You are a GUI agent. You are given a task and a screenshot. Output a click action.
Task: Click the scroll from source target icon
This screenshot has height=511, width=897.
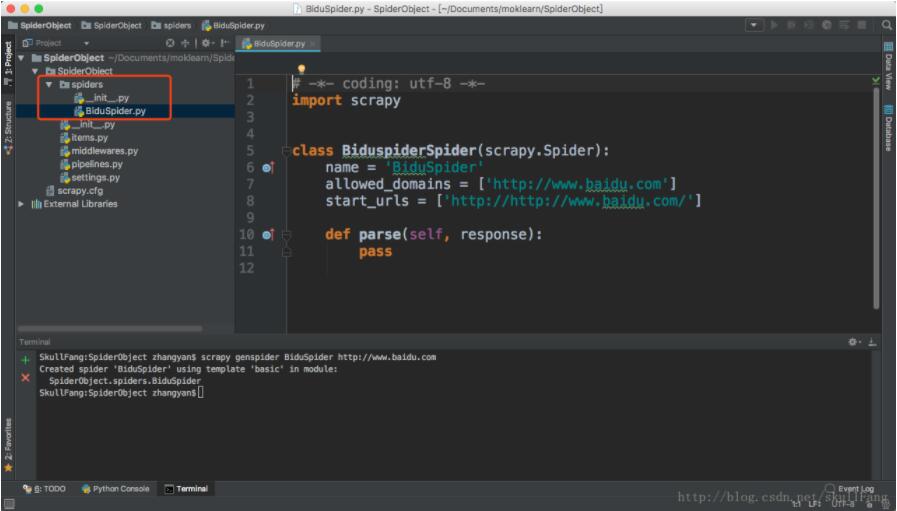170,43
